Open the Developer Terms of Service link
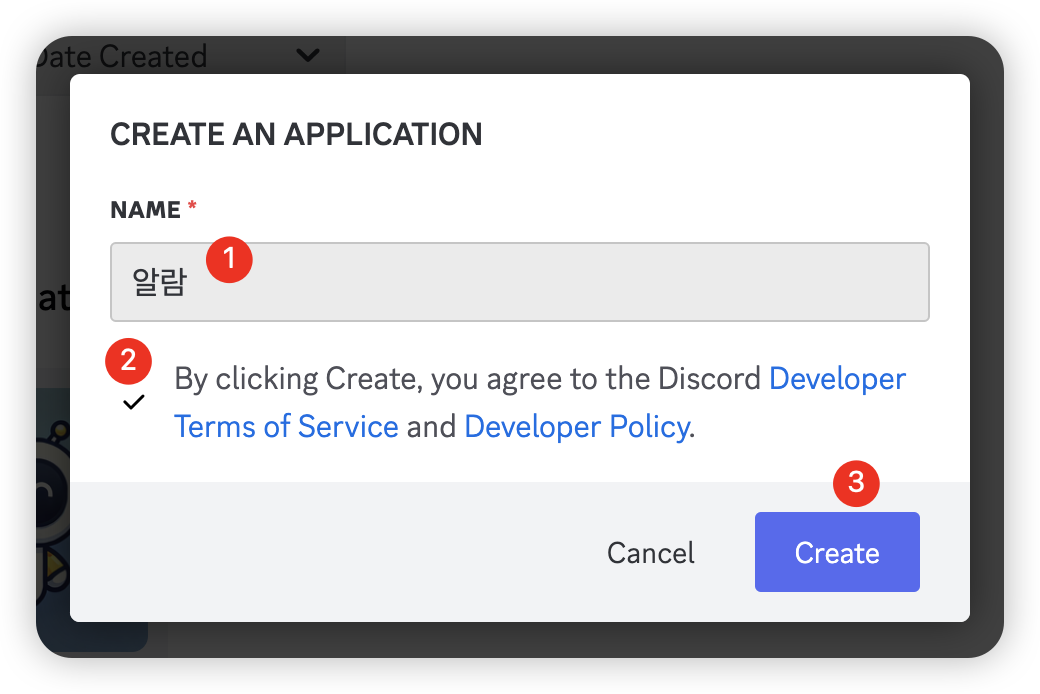The image size is (1040, 694). point(286,427)
